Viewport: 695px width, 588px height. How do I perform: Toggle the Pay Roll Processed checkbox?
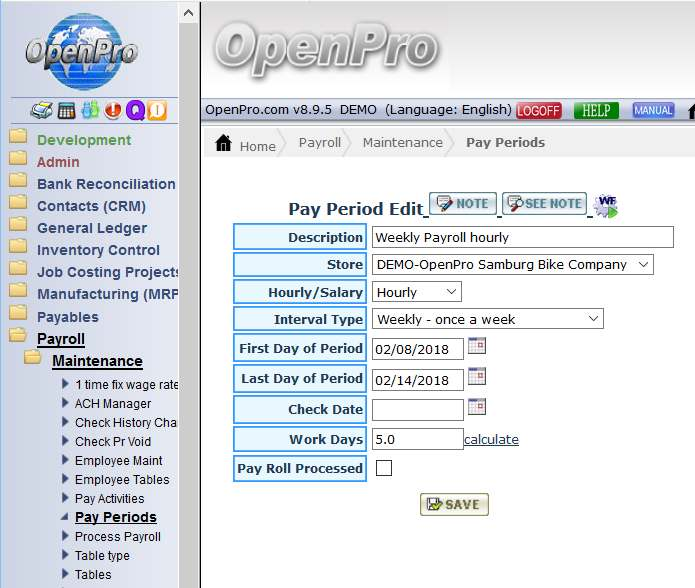coord(384,468)
